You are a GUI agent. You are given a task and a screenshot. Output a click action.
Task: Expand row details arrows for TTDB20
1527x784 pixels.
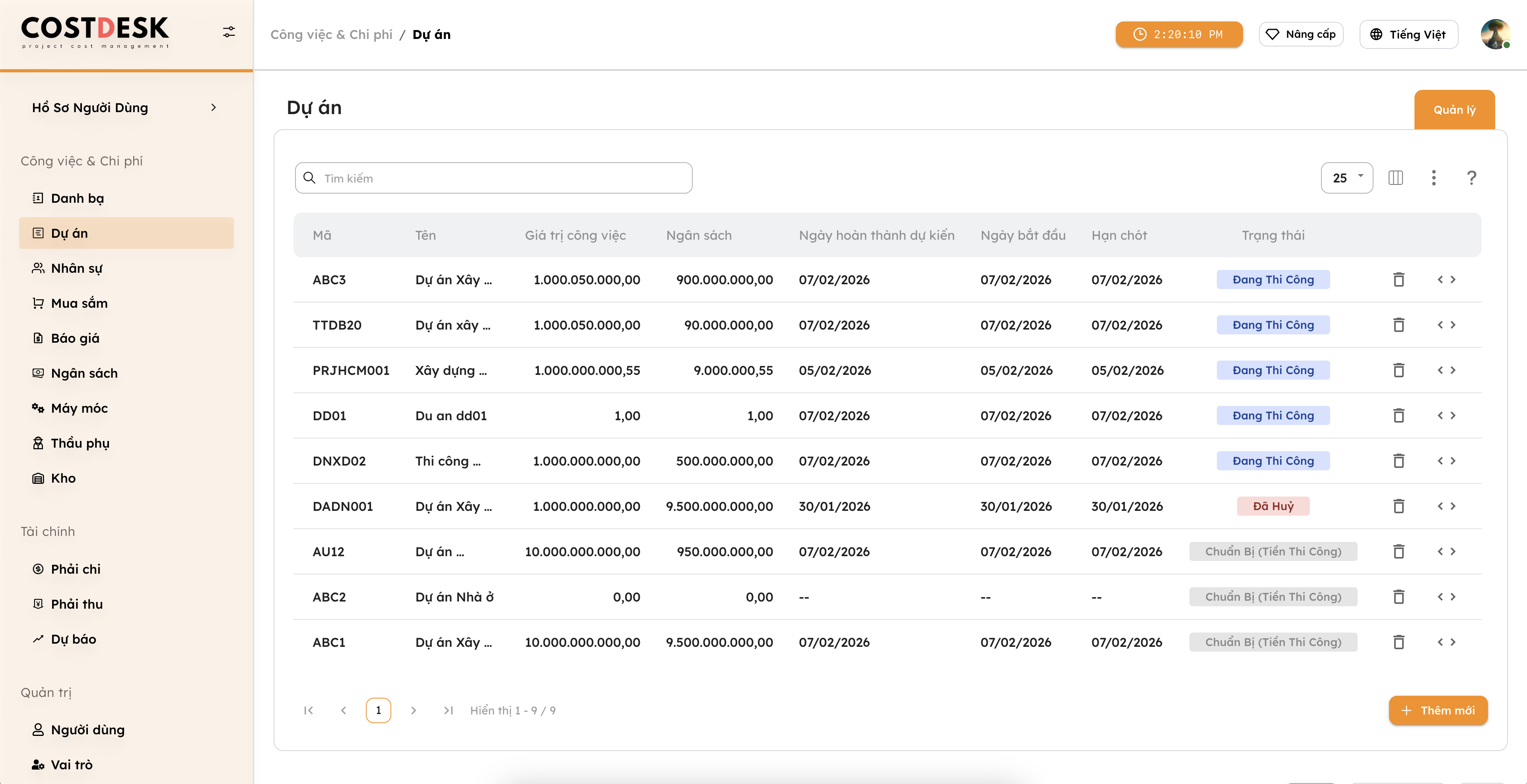[x=1446, y=325]
